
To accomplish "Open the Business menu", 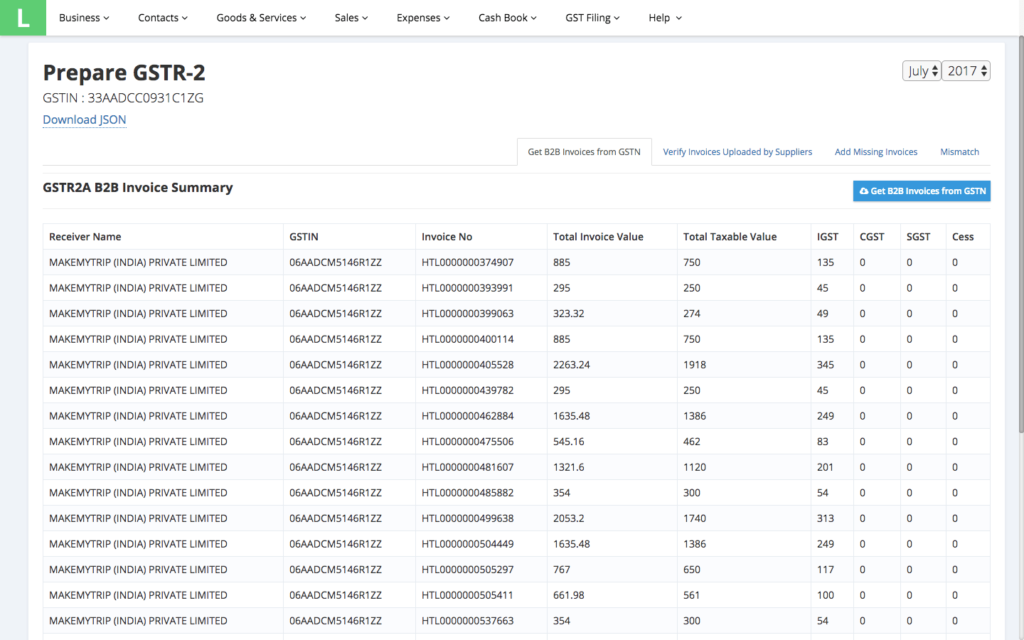I will point(84,18).
